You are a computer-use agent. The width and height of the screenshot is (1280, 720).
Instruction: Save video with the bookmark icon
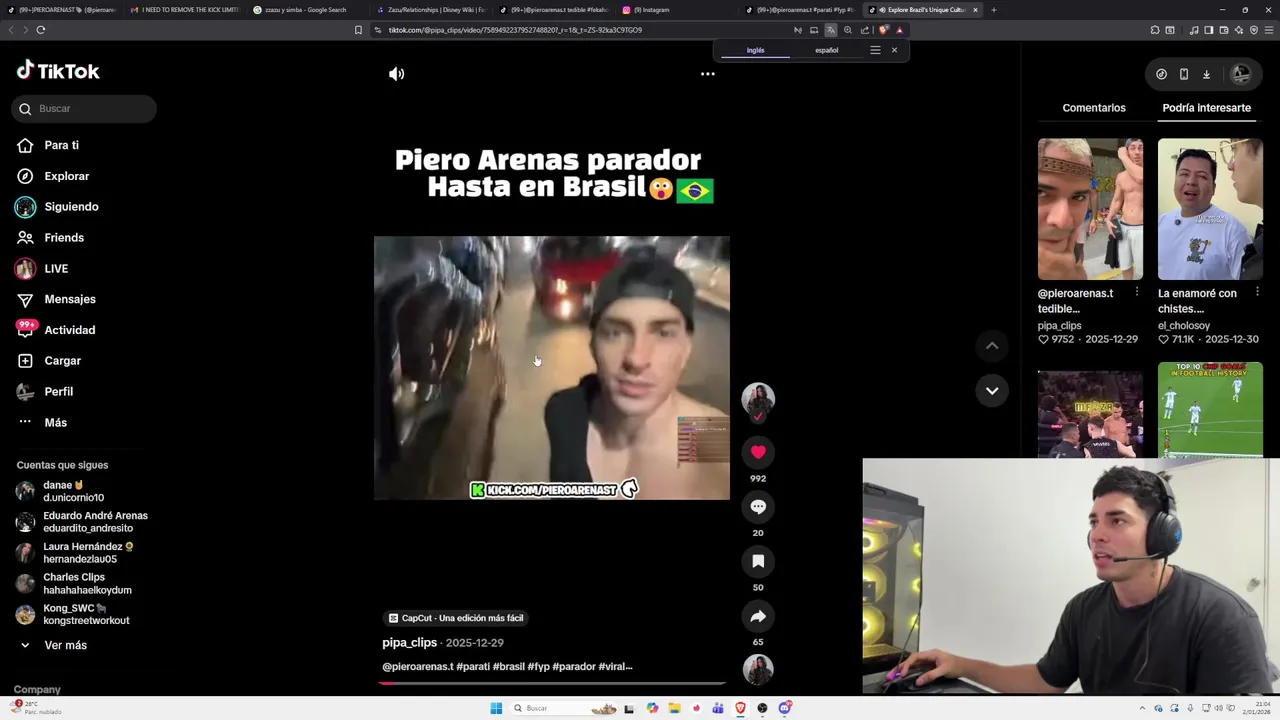[758, 561]
